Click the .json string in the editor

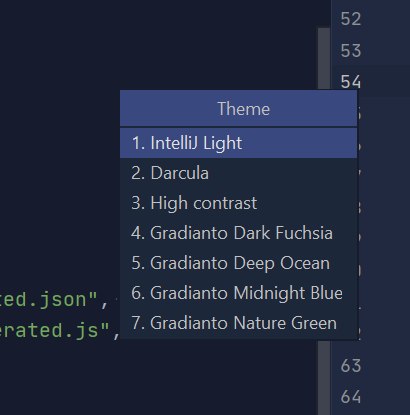(x=49, y=300)
